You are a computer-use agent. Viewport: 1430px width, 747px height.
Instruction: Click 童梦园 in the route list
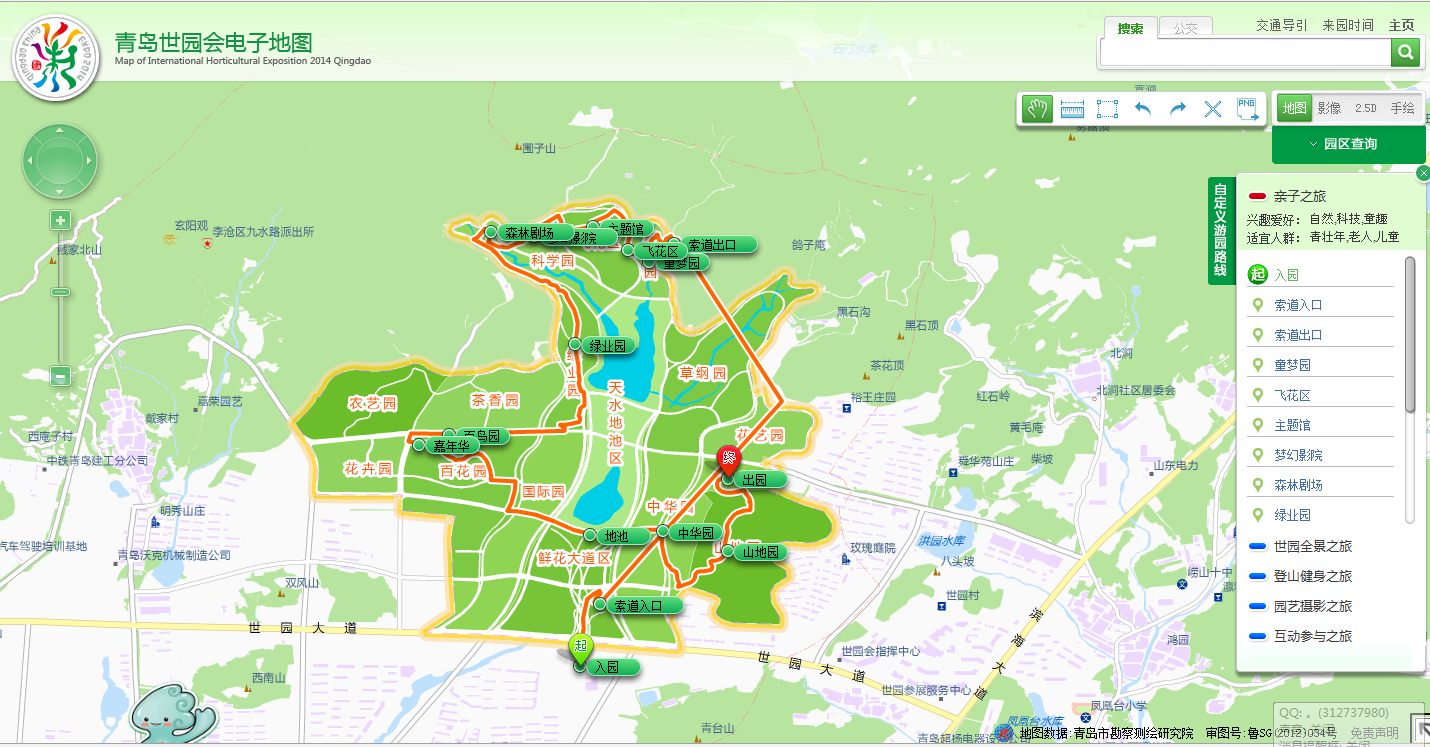pos(1292,365)
